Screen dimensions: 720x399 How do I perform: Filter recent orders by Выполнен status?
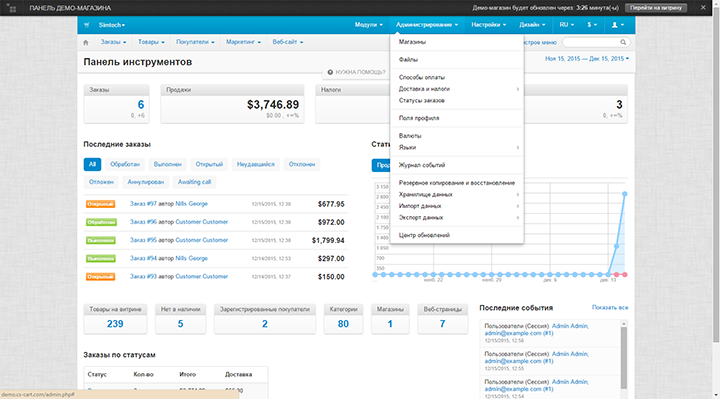click(x=168, y=164)
